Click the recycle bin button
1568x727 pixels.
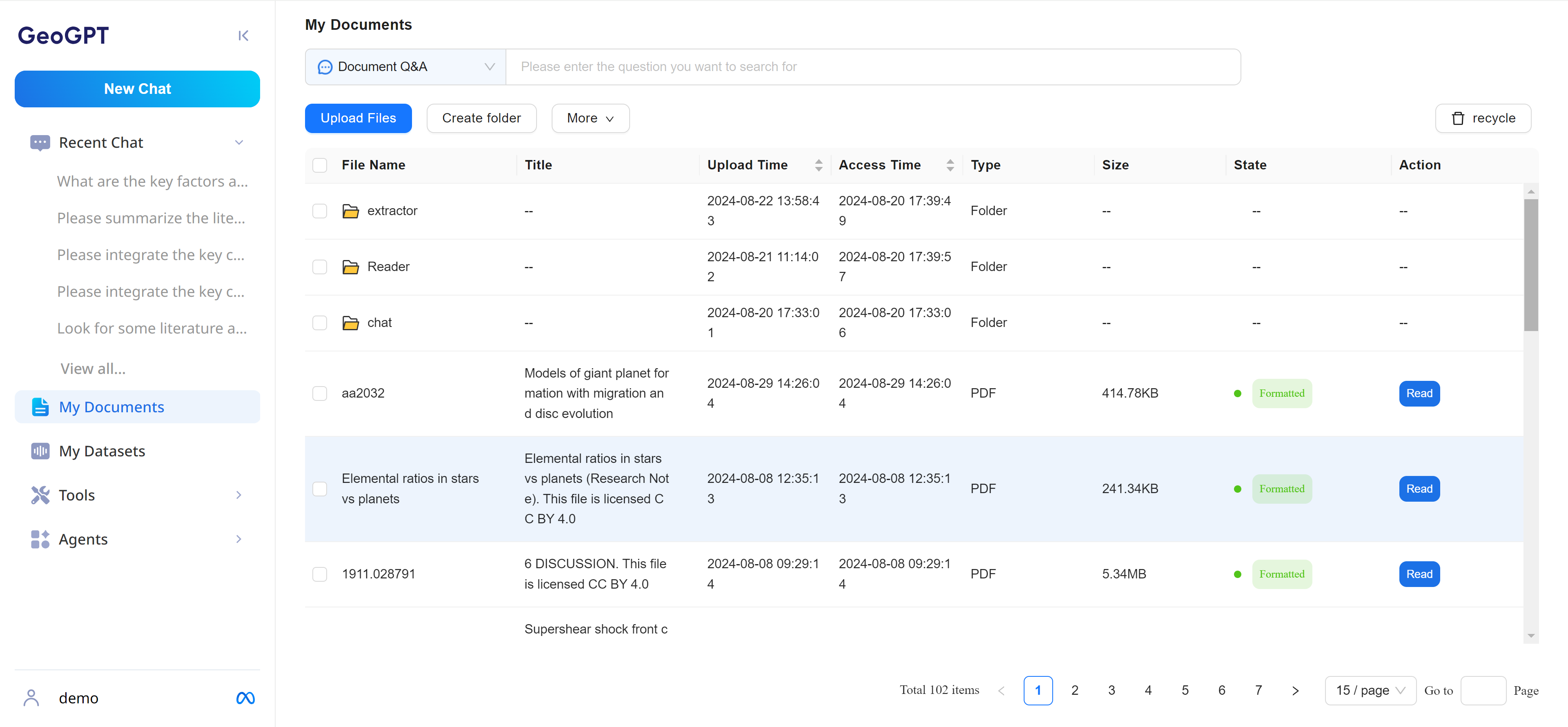pyautogui.click(x=1483, y=118)
